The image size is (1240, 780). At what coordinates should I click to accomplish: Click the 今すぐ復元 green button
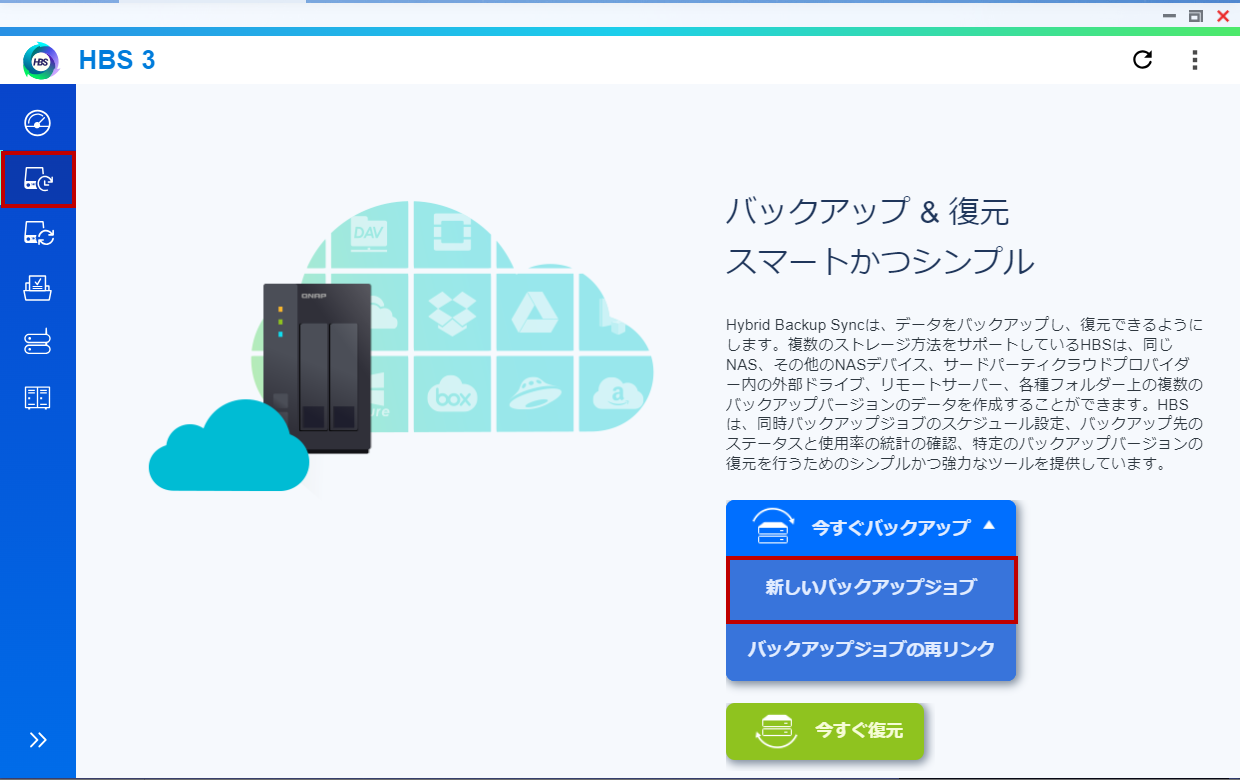pyautogui.click(x=825, y=731)
